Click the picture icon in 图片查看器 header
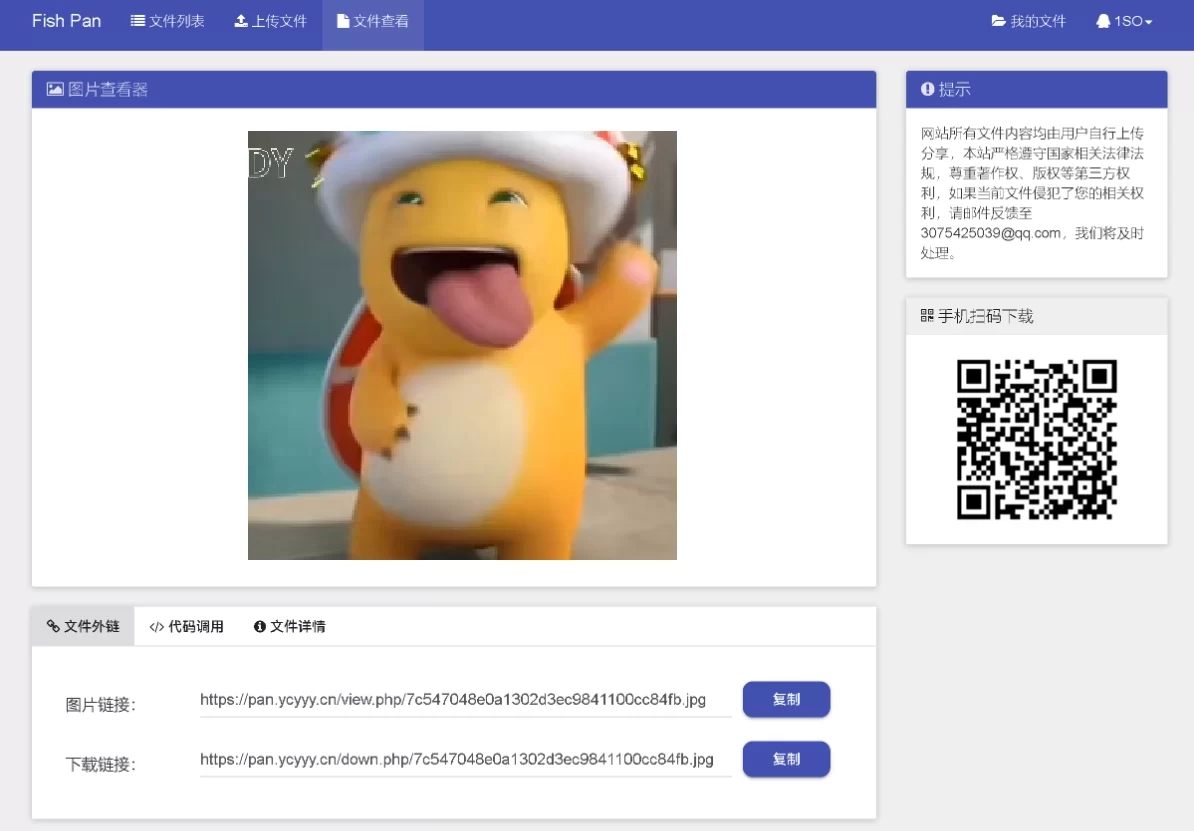 tap(55, 89)
